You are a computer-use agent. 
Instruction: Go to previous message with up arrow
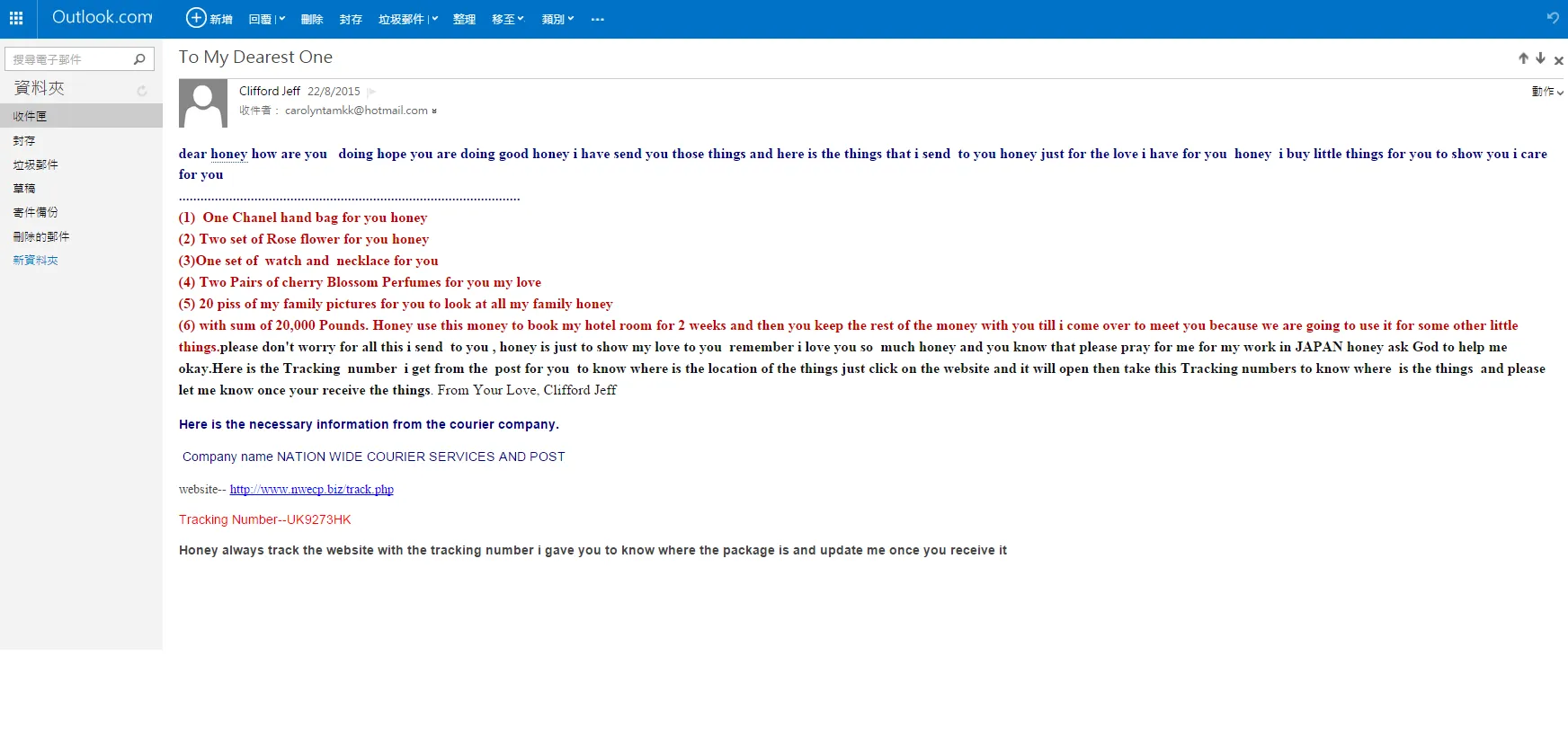pyautogui.click(x=1523, y=58)
